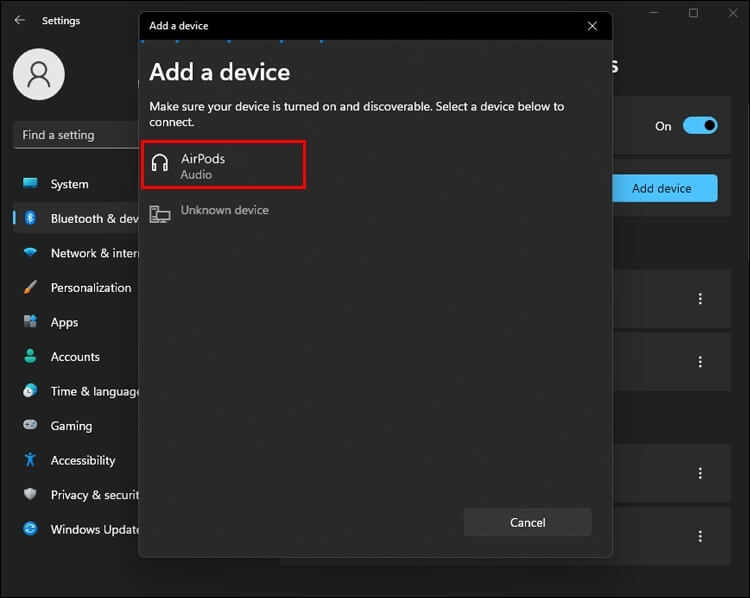This screenshot has width=750, height=598.
Task: Close the Add a device dialog
Action: click(592, 26)
